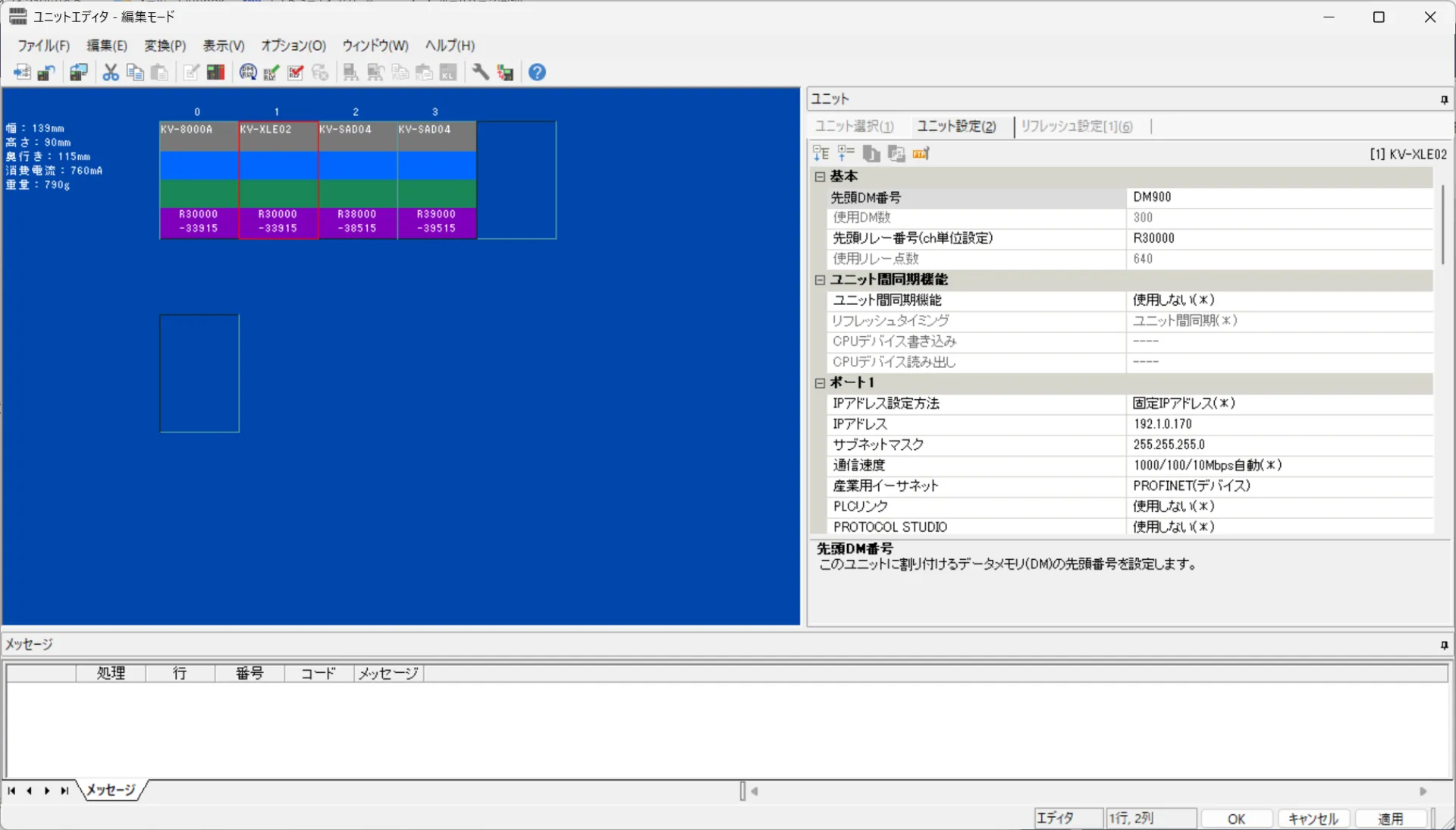Pin the メッセージ panel
Screen dimensions: 1456x830
click(x=1444, y=645)
